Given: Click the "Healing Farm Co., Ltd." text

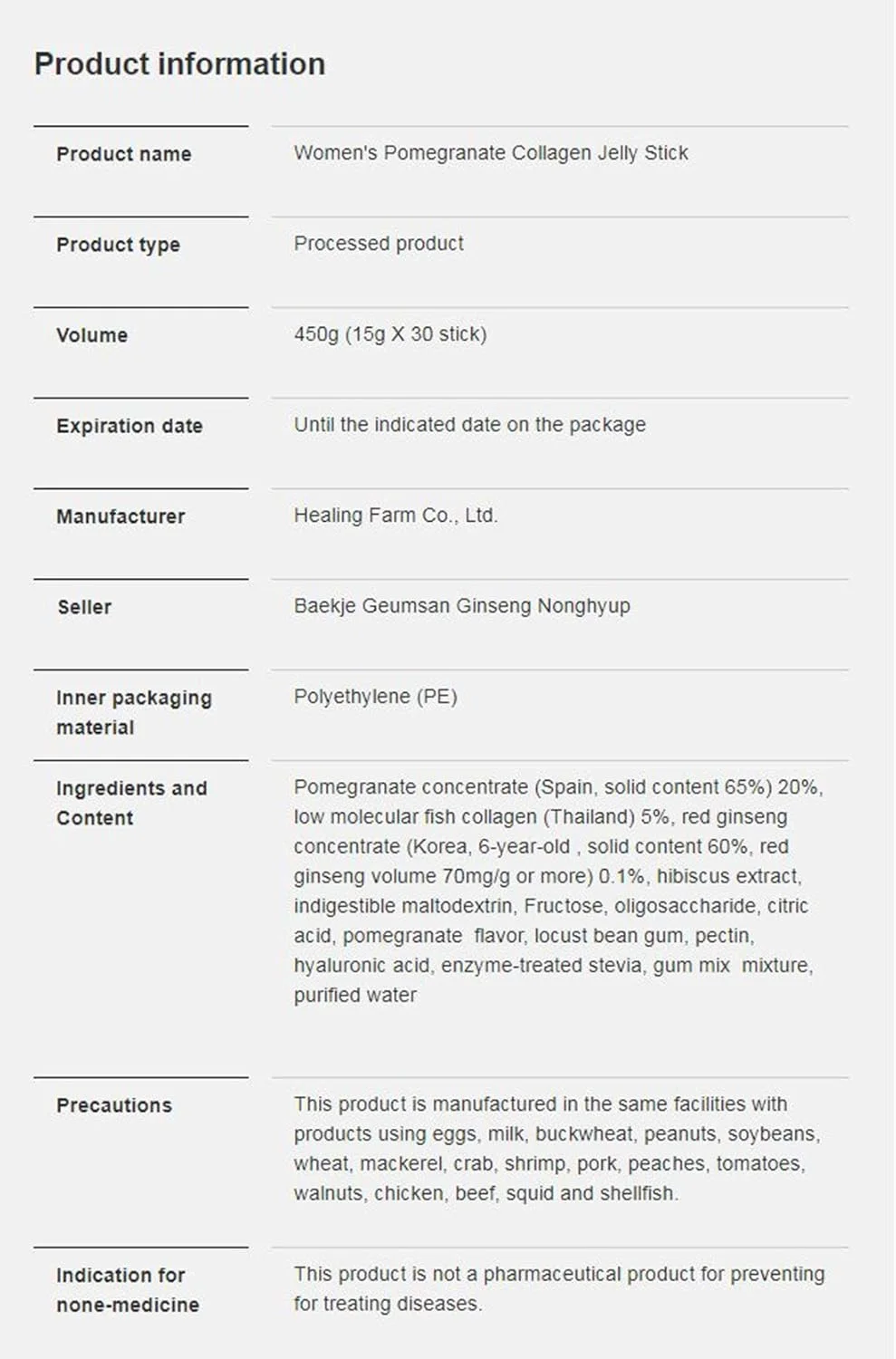Looking at the screenshot, I should 395,516.
